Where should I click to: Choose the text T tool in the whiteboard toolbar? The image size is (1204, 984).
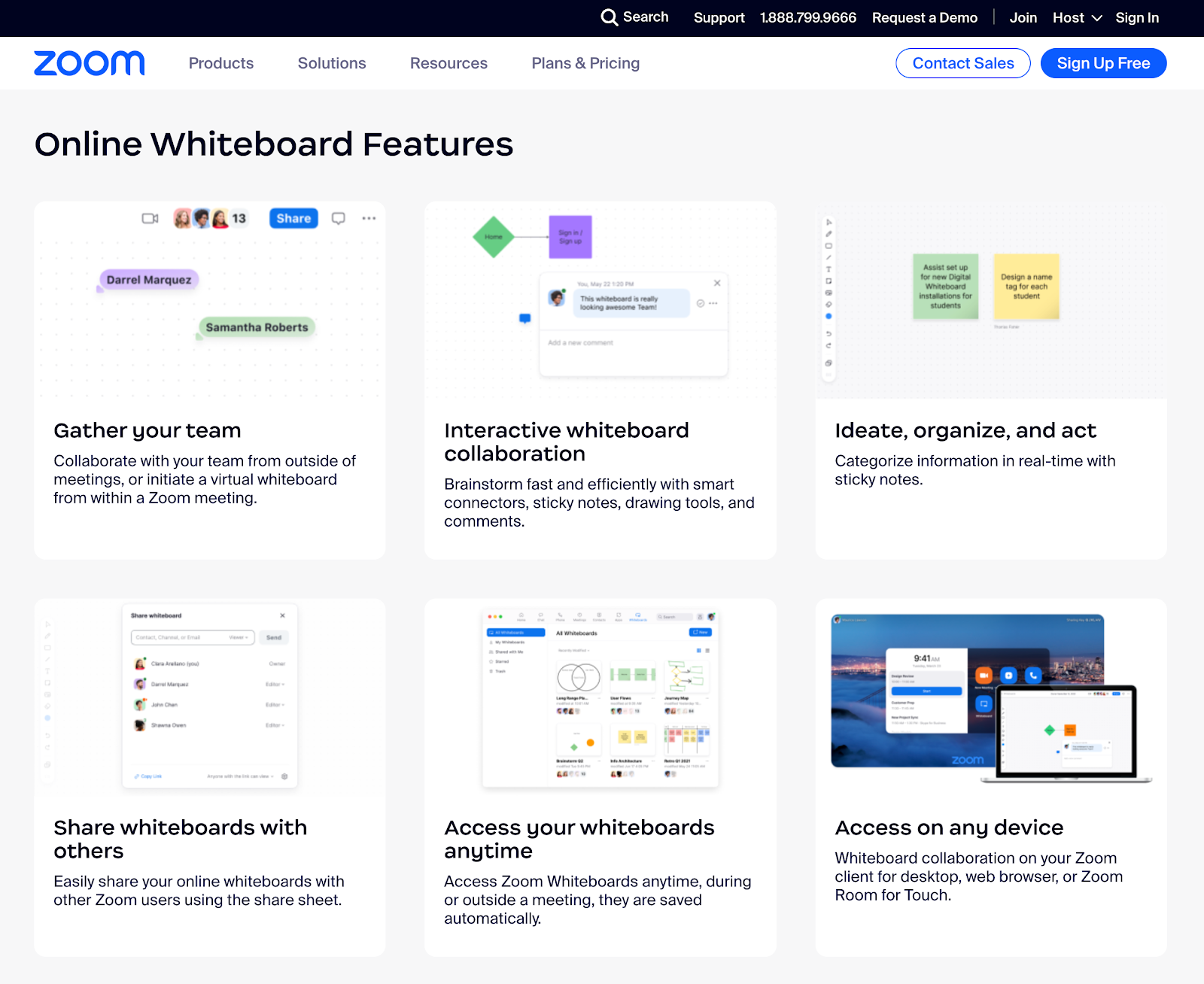[x=829, y=269]
